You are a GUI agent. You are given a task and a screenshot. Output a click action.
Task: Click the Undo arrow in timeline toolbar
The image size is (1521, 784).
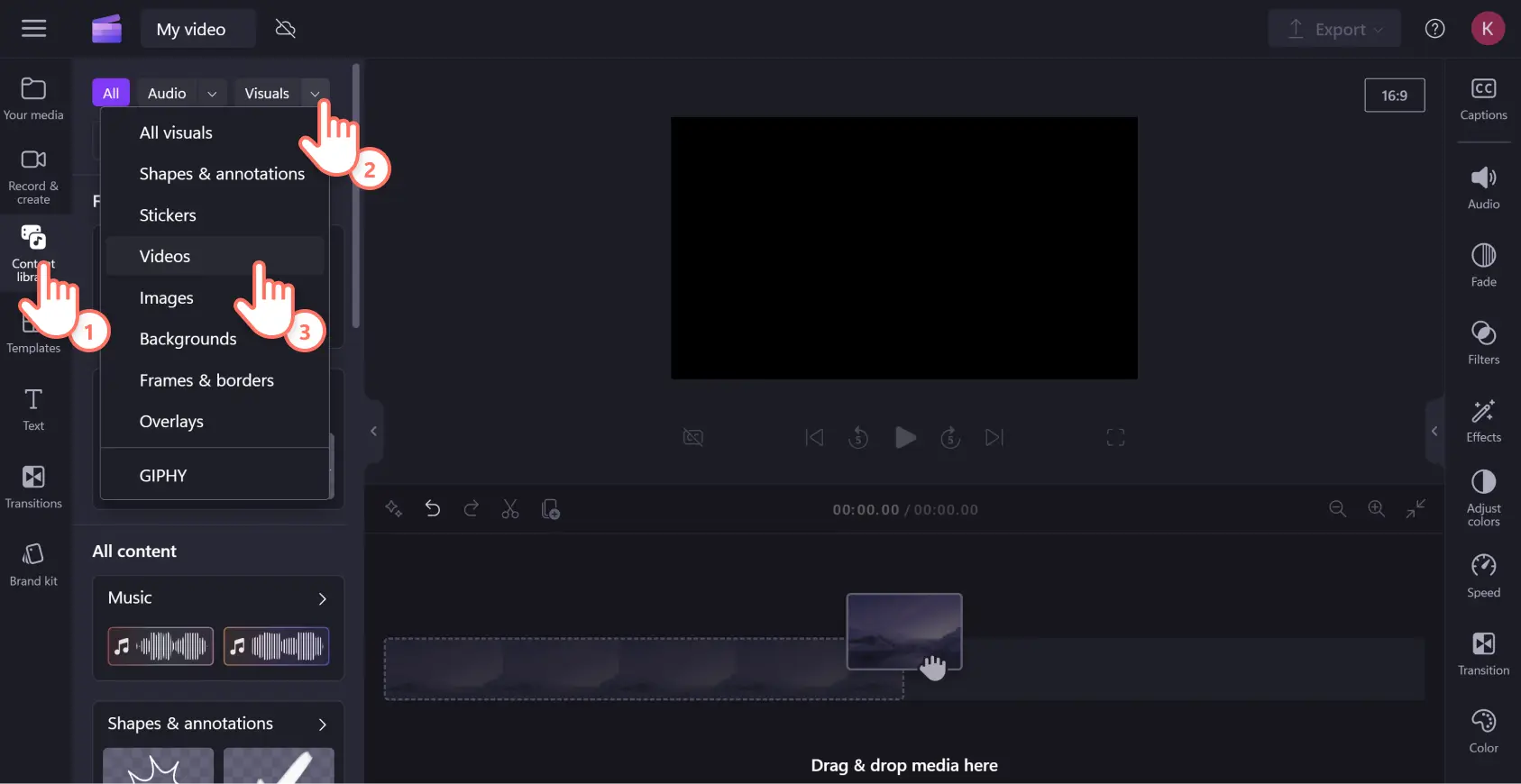click(x=433, y=509)
